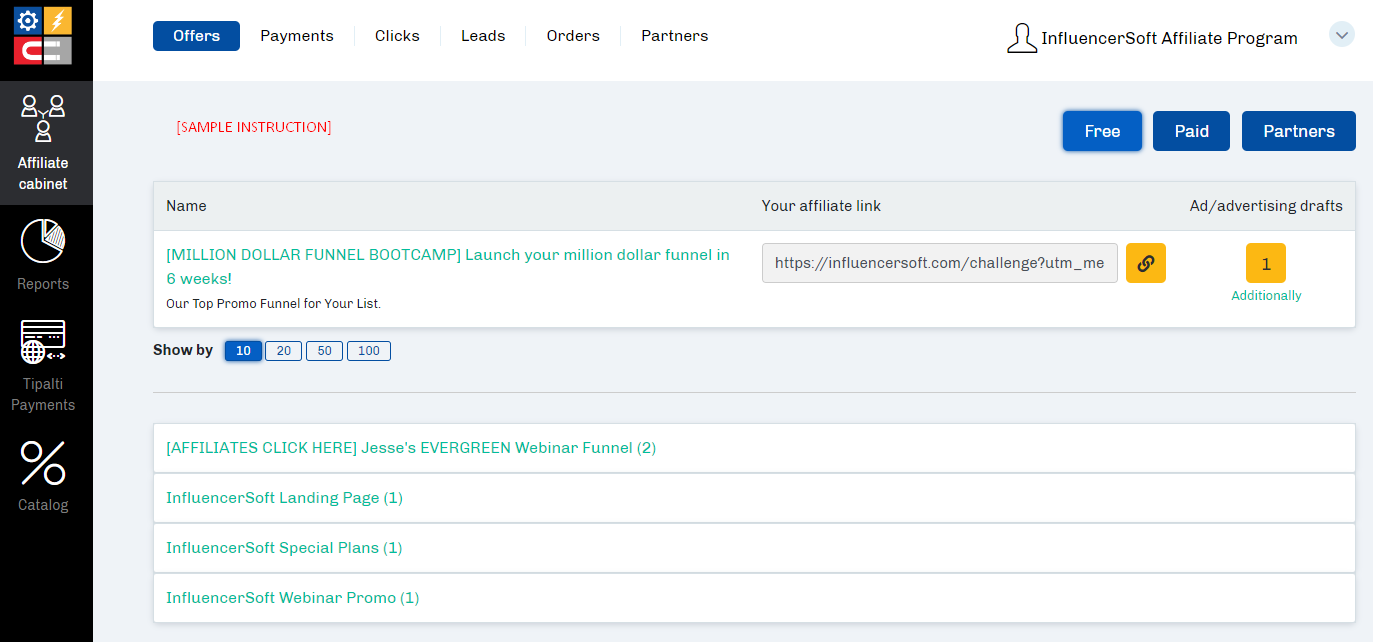Switch to the Offers tab
The width and height of the screenshot is (1373, 642).
click(x=196, y=36)
